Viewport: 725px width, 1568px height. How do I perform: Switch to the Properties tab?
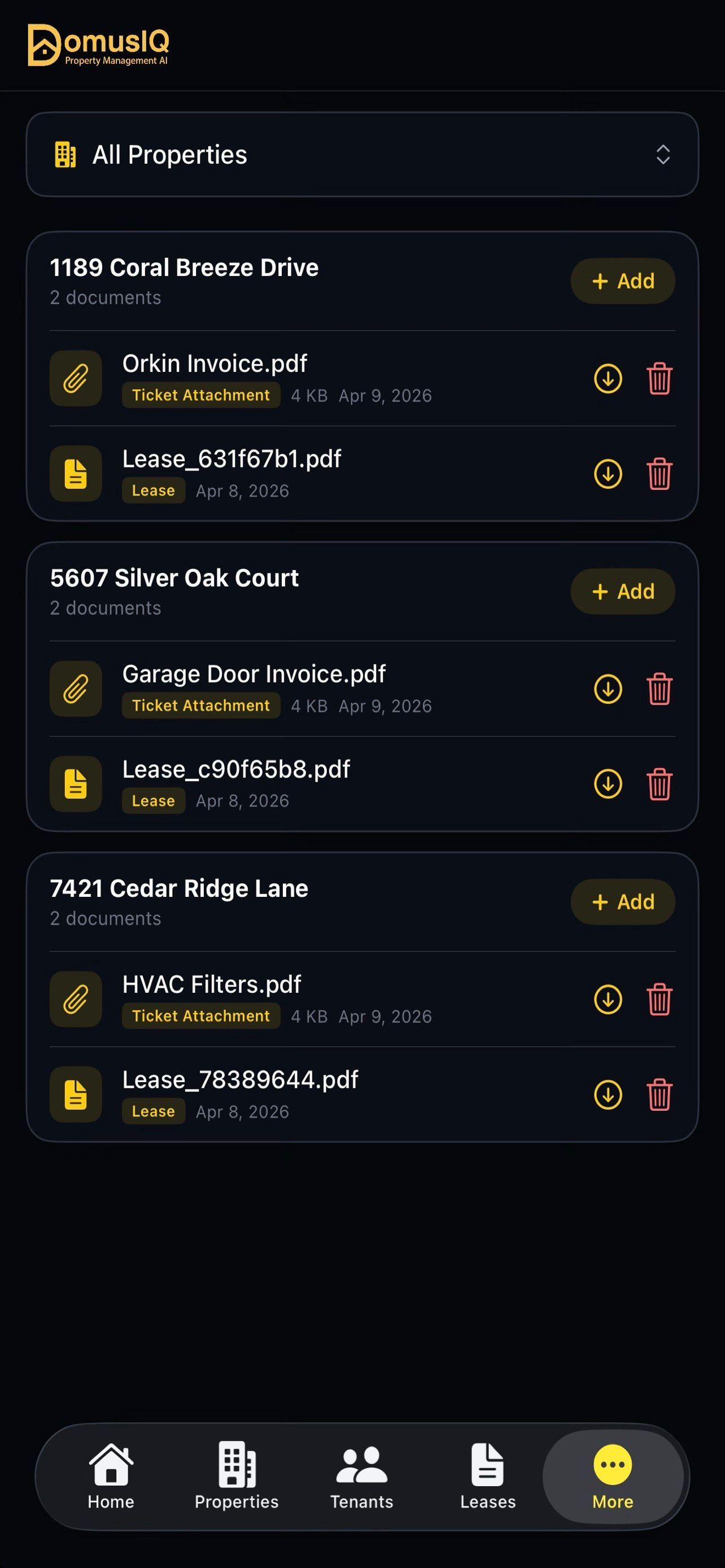coord(237,1477)
